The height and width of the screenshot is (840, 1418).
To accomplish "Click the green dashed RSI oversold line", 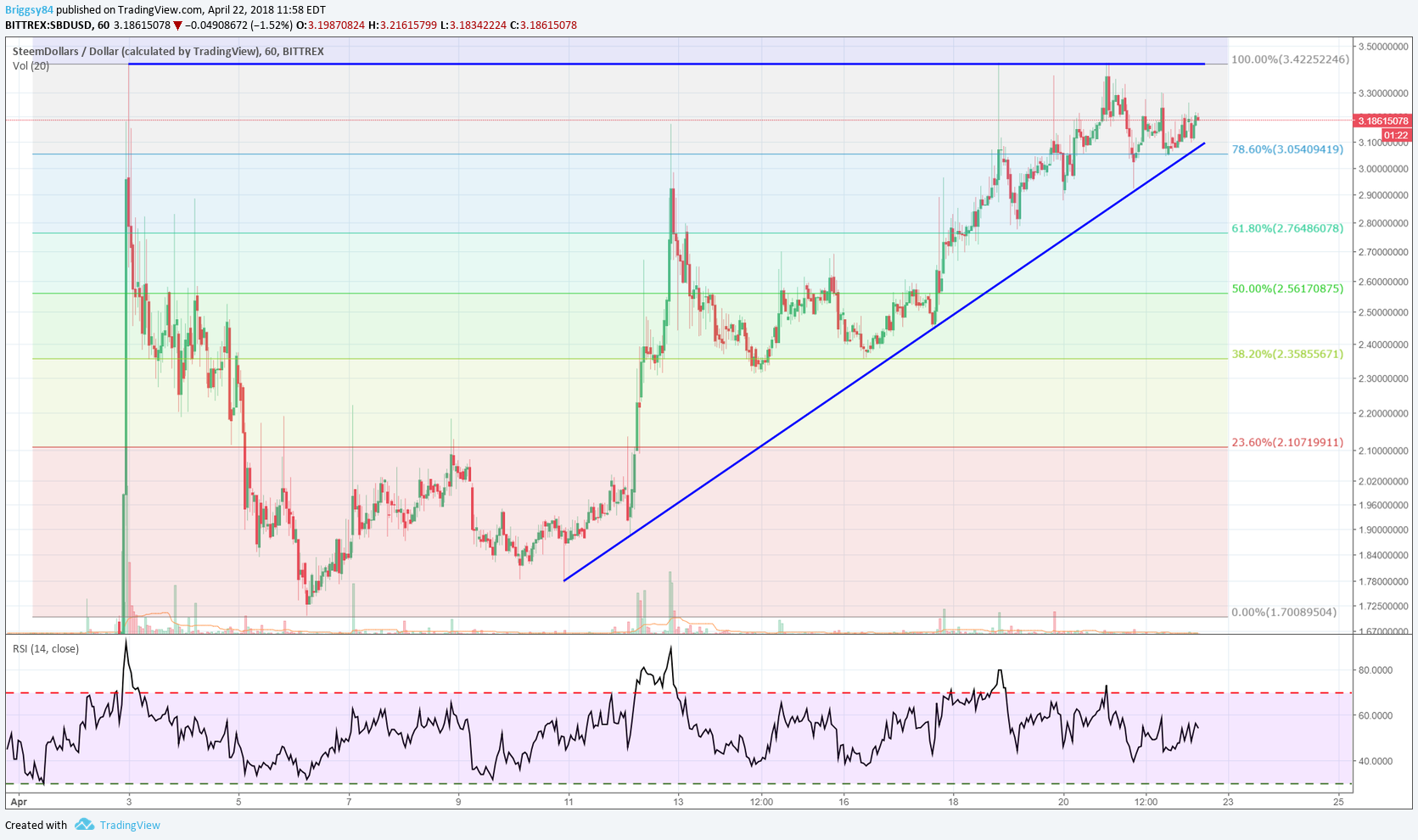I will [x=679, y=783].
